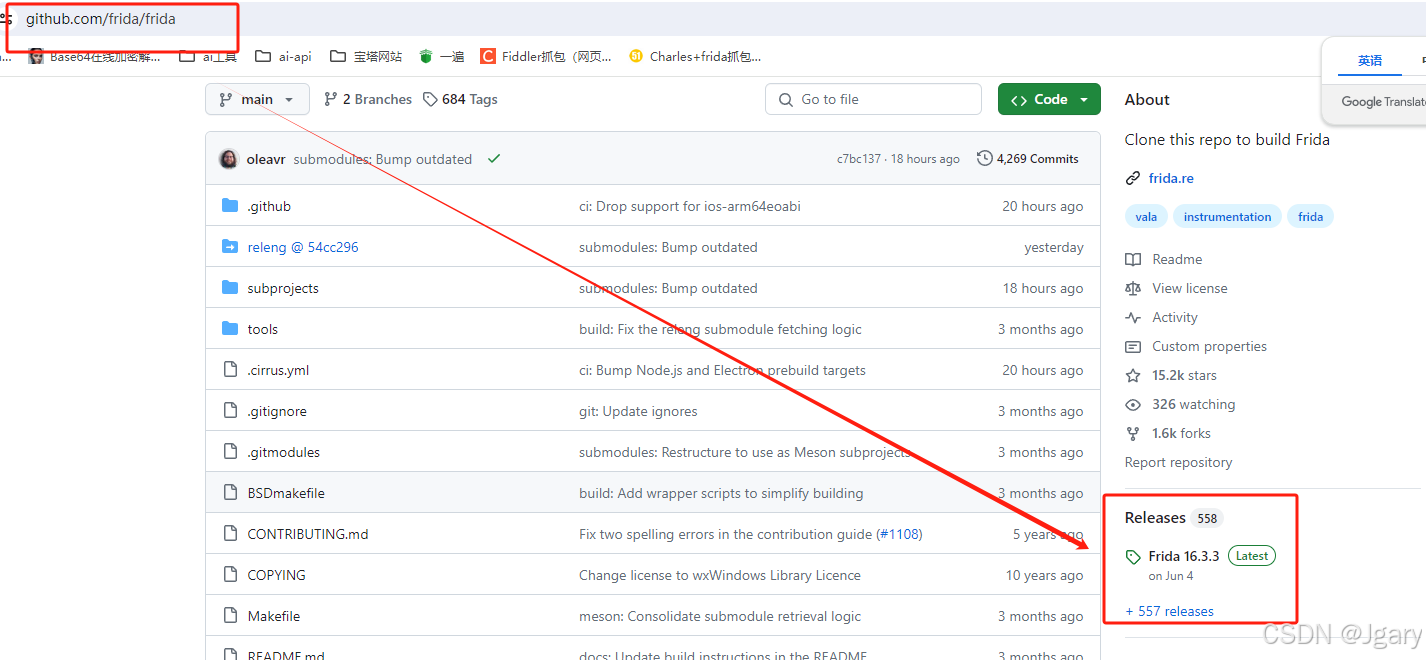Click the github.com/frida/frida address bar
Screen dimensions: 1426x660
click(101, 19)
